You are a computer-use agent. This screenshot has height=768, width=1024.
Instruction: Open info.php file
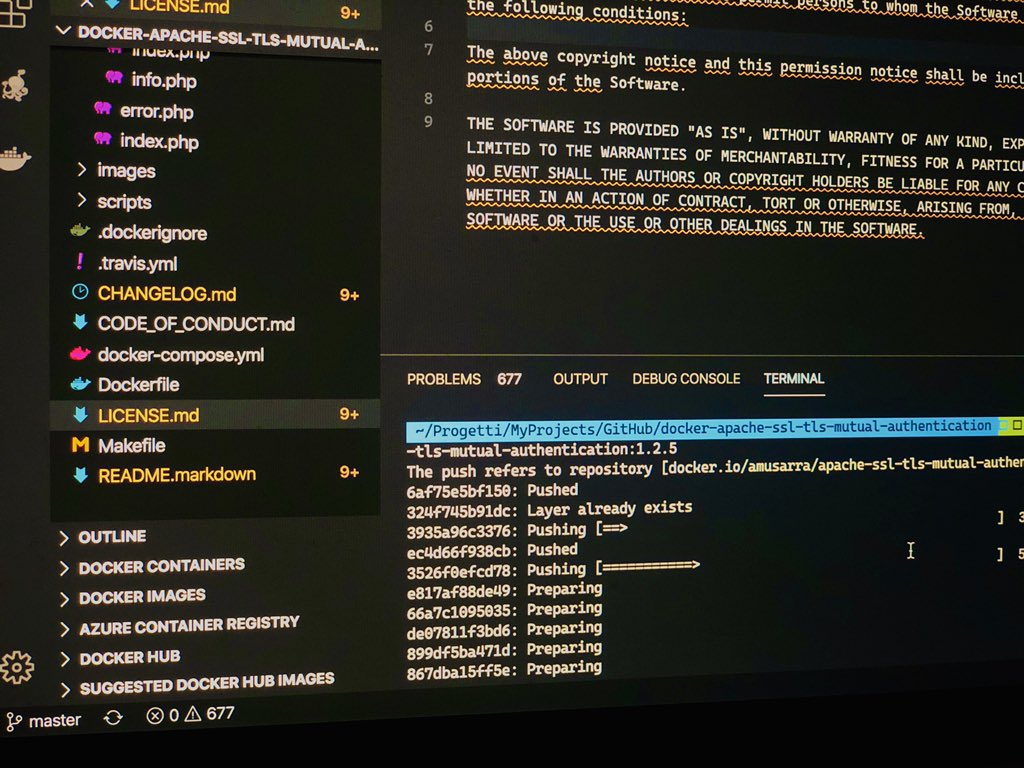coord(164,80)
